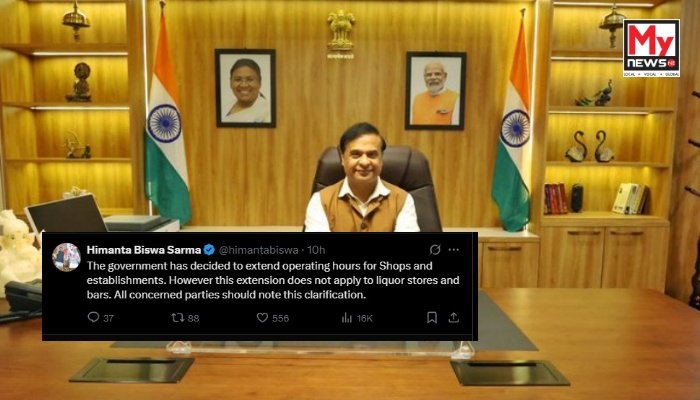This screenshot has width=700, height=400.
Task: Click the left framed portrait on the wall
Action: 245,88
